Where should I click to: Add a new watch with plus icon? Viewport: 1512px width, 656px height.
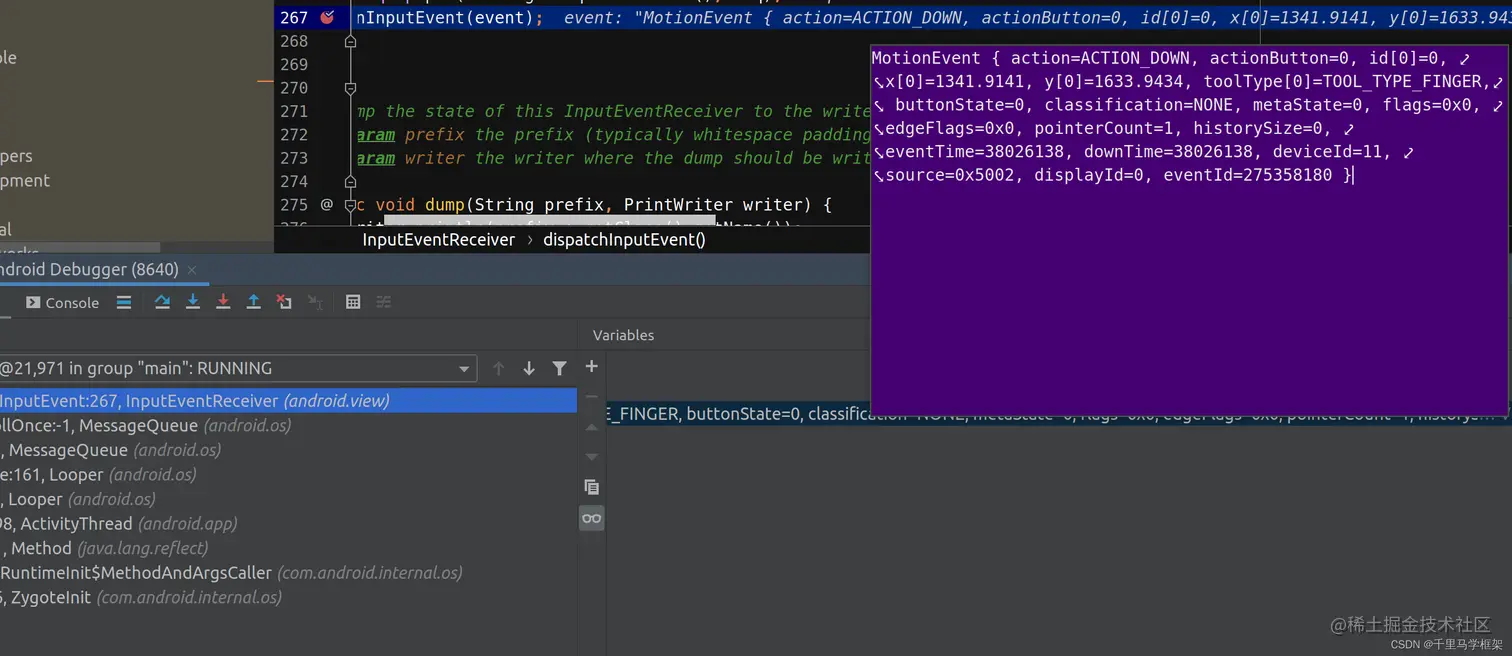pyautogui.click(x=591, y=367)
